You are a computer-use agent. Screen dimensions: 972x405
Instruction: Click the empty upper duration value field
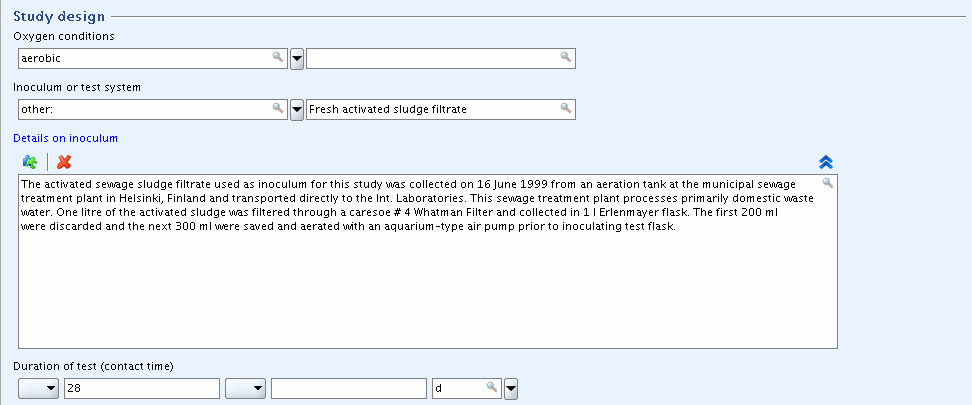(x=349, y=389)
